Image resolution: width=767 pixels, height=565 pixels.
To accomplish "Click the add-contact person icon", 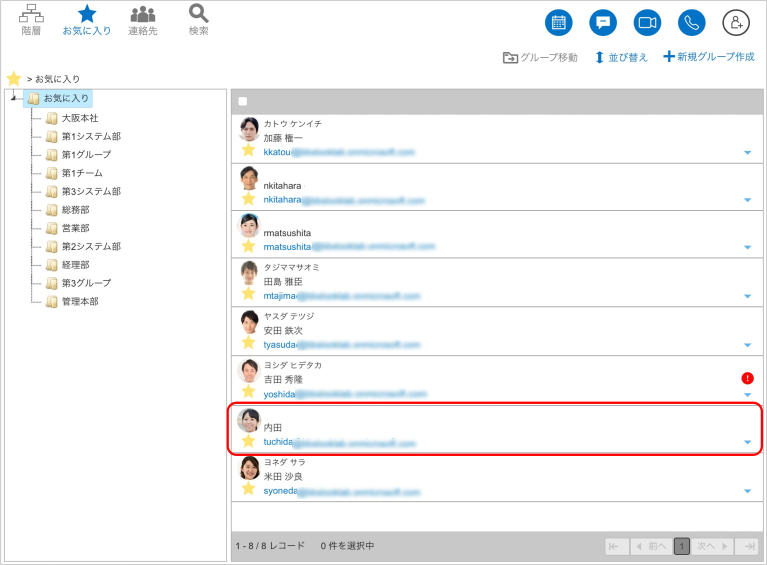I will tap(736, 23).
